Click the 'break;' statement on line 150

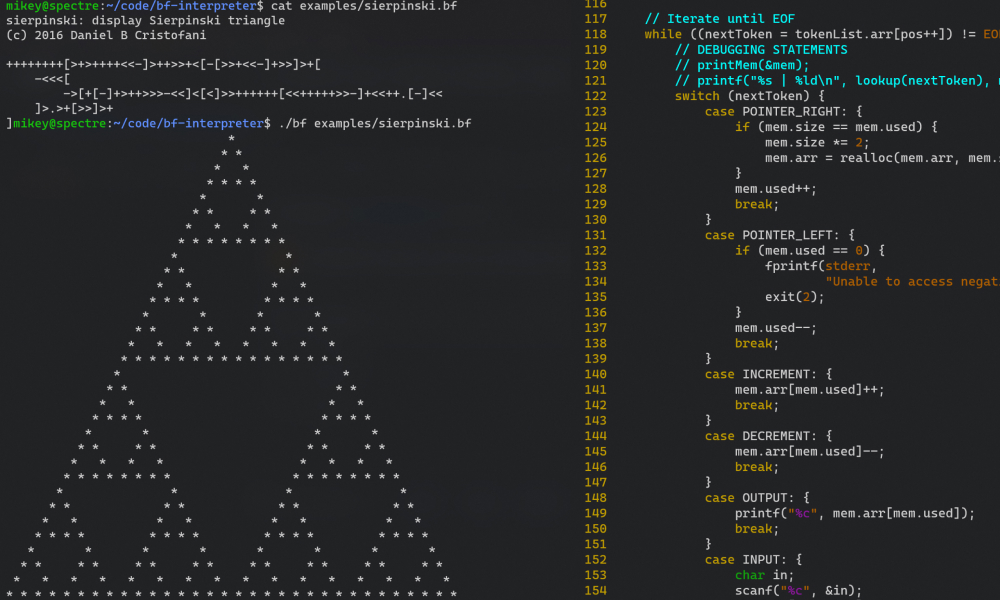point(757,529)
